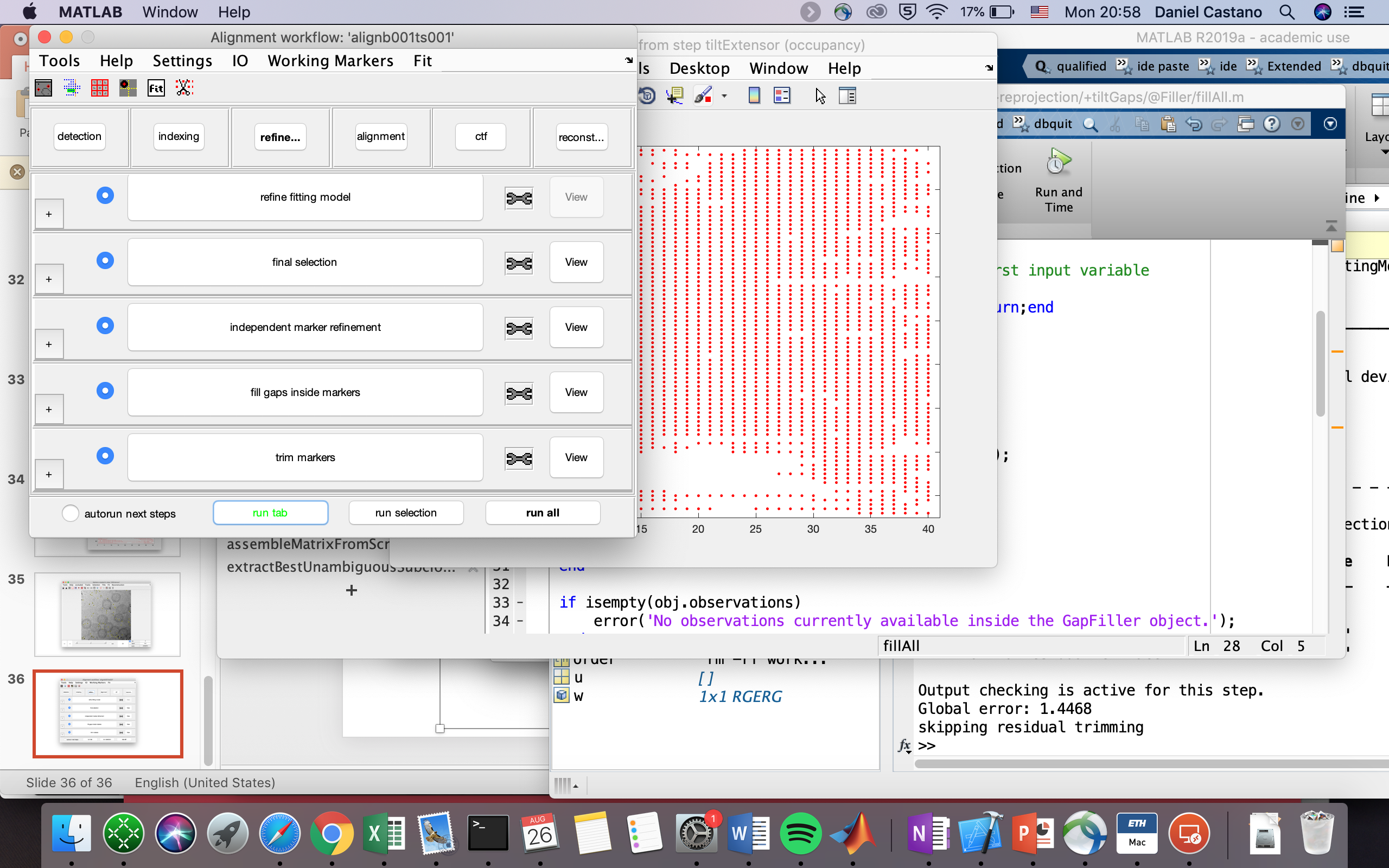This screenshot has height=868, width=1389.
Task: Open Property Inspector icon in figure toolbar
Action: click(847, 95)
